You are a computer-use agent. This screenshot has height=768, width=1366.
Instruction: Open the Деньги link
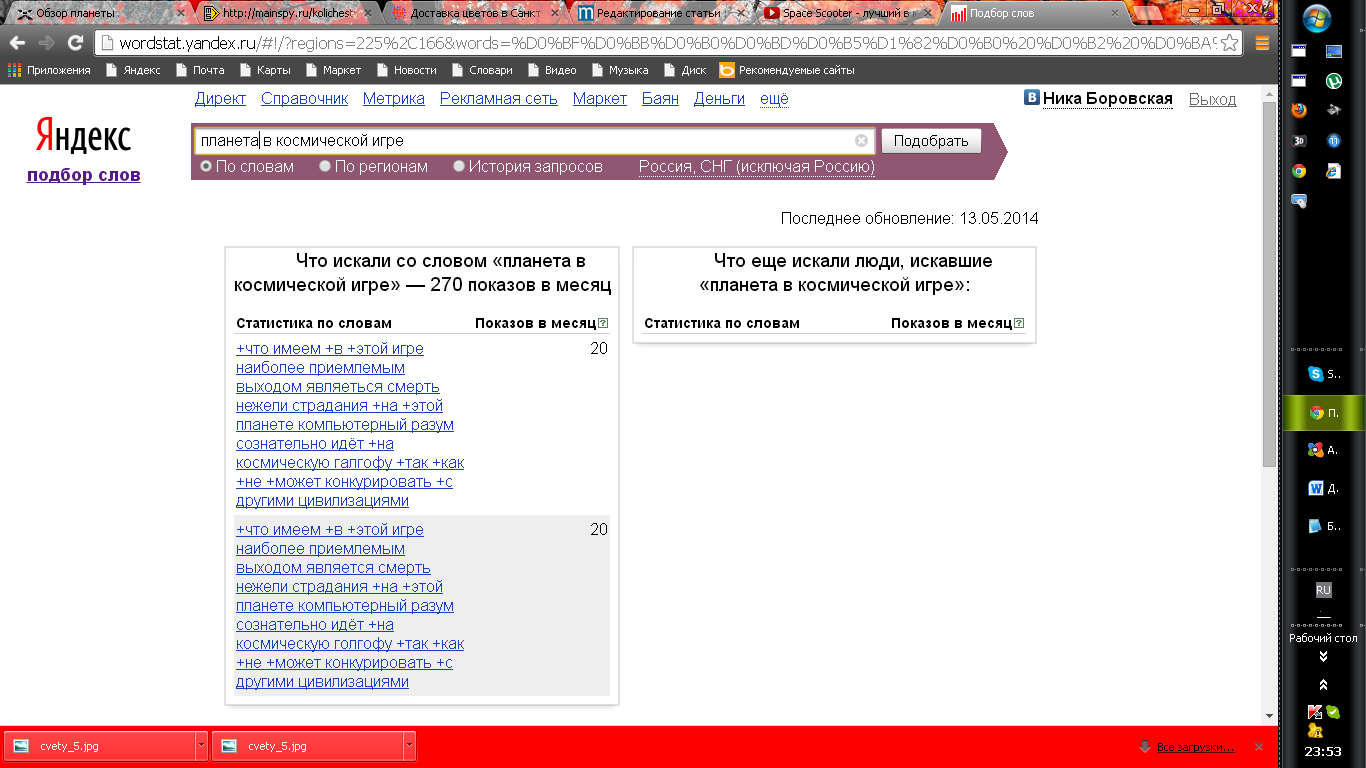coord(719,98)
